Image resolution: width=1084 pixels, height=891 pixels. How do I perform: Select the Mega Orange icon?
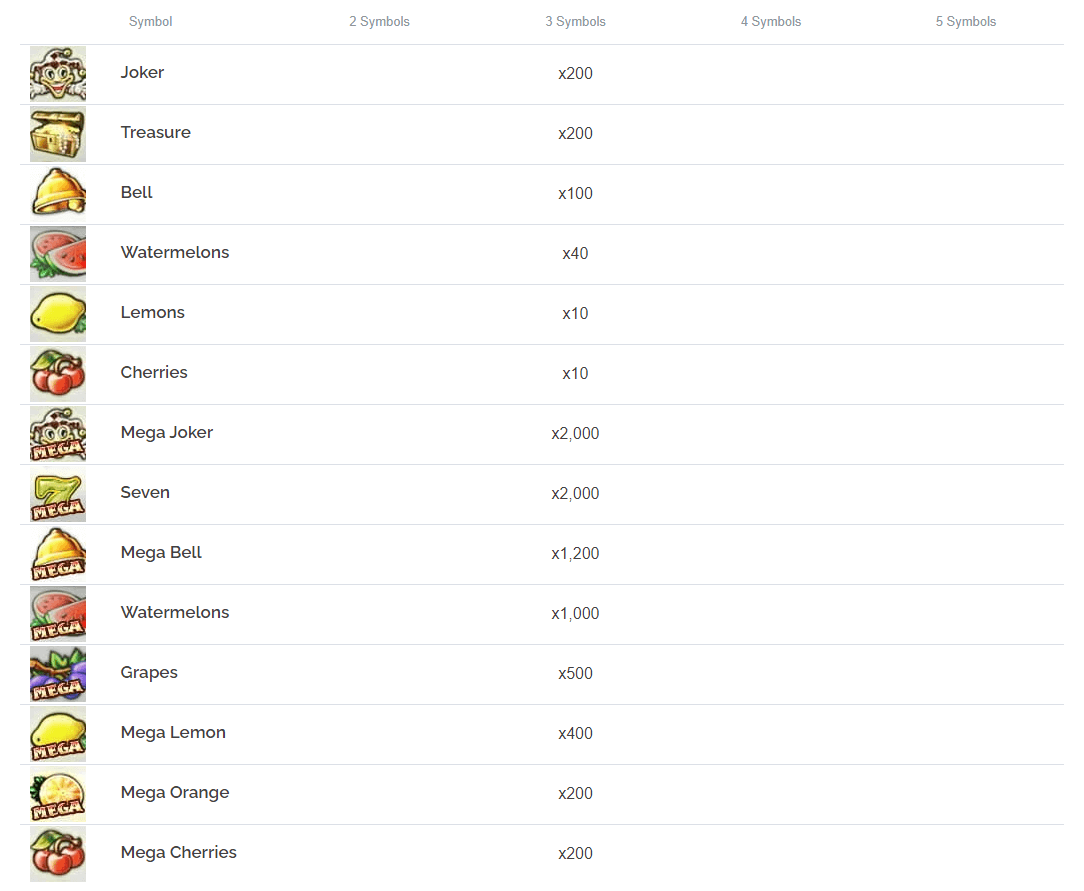58,794
